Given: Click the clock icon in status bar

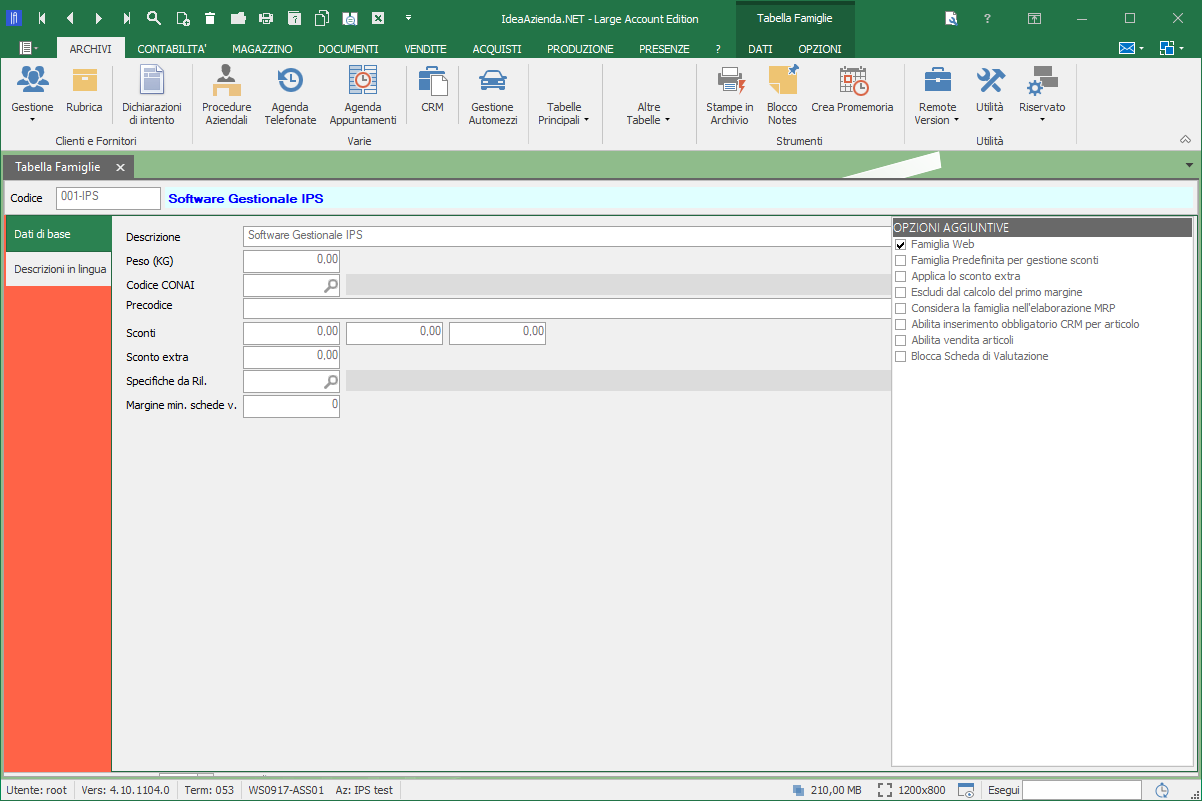Looking at the screenshot, I should 1162,790.
